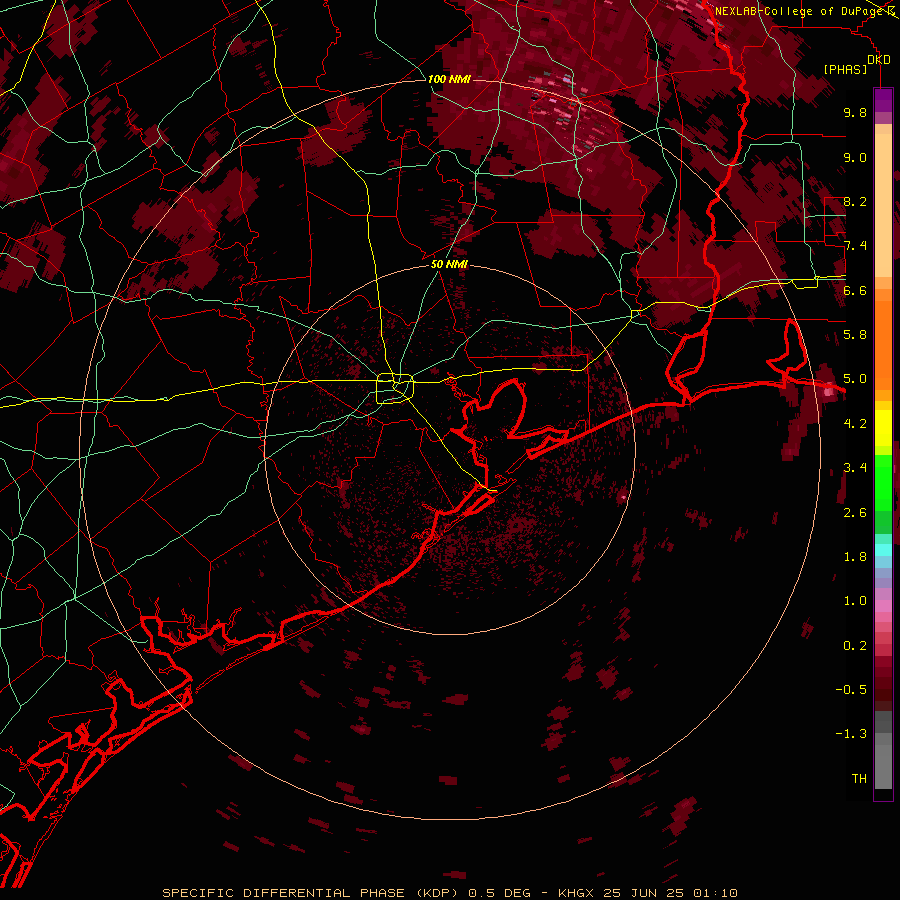
Task: Click the 1.0 scale value
Action: [x=855, y=601]
